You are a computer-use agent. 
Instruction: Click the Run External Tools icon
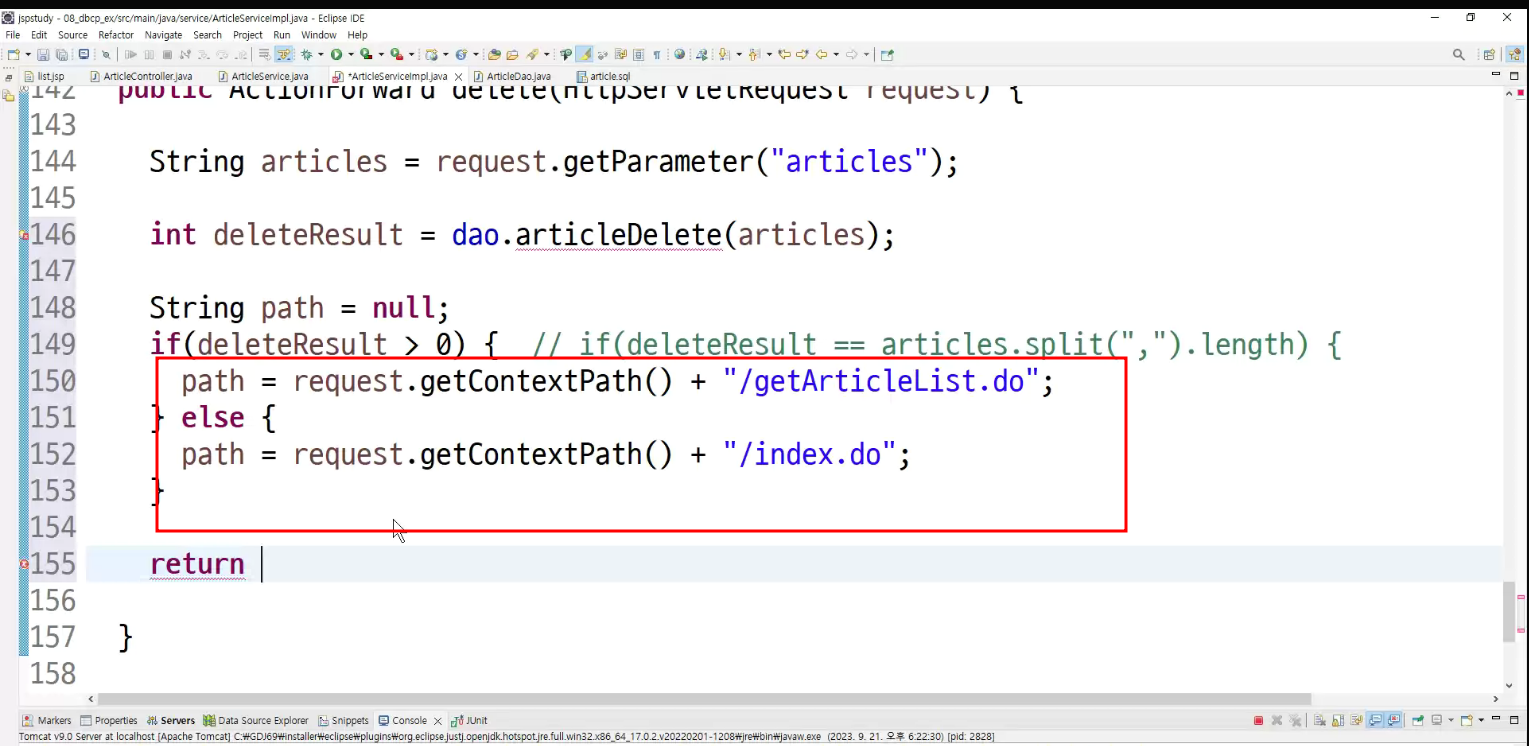point(396,54)
